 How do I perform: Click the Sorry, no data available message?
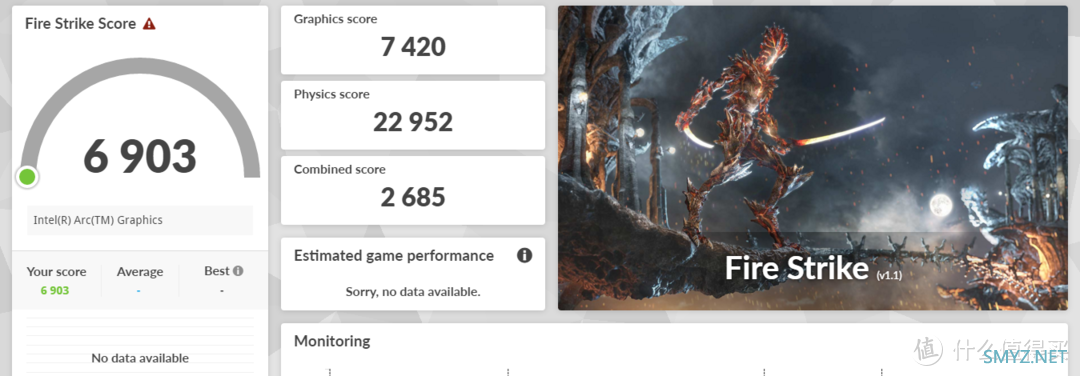tap(413, 291)
